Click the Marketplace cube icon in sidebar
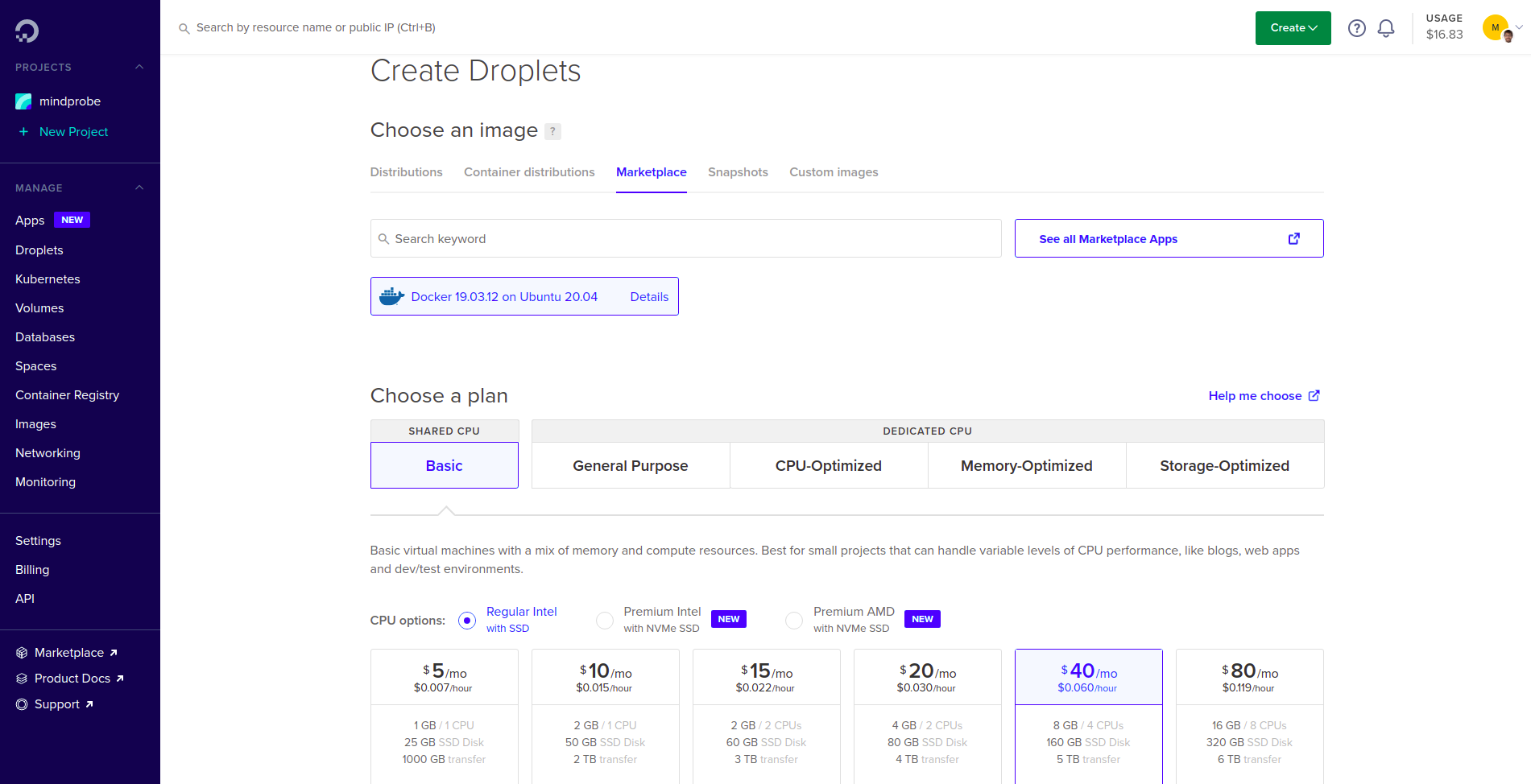1531x784 pixels. 22,653
